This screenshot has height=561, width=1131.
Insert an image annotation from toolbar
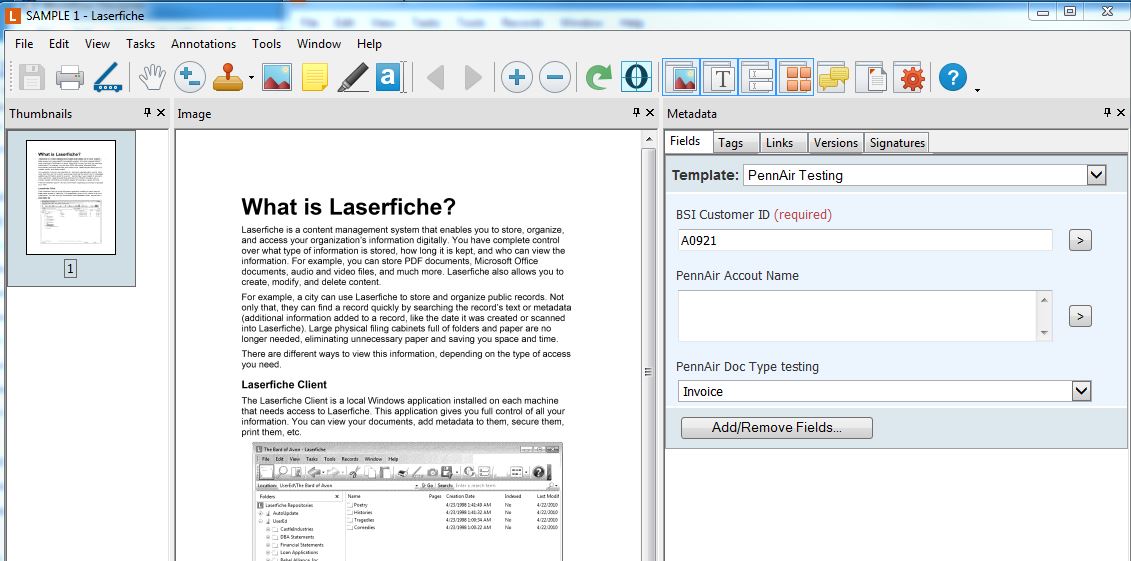pos(277,76)
